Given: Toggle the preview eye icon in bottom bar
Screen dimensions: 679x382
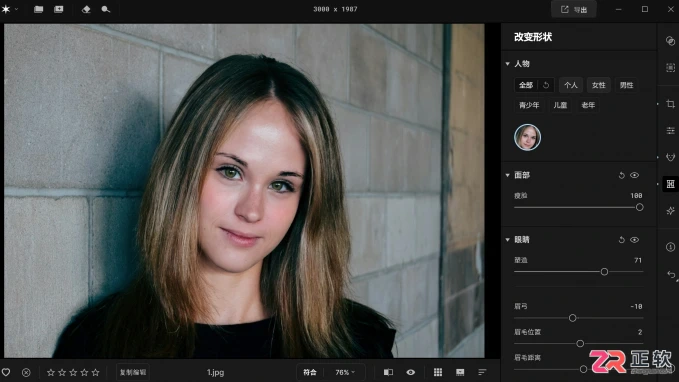Looking at the screenshot, I should click(x=411, y=372).
